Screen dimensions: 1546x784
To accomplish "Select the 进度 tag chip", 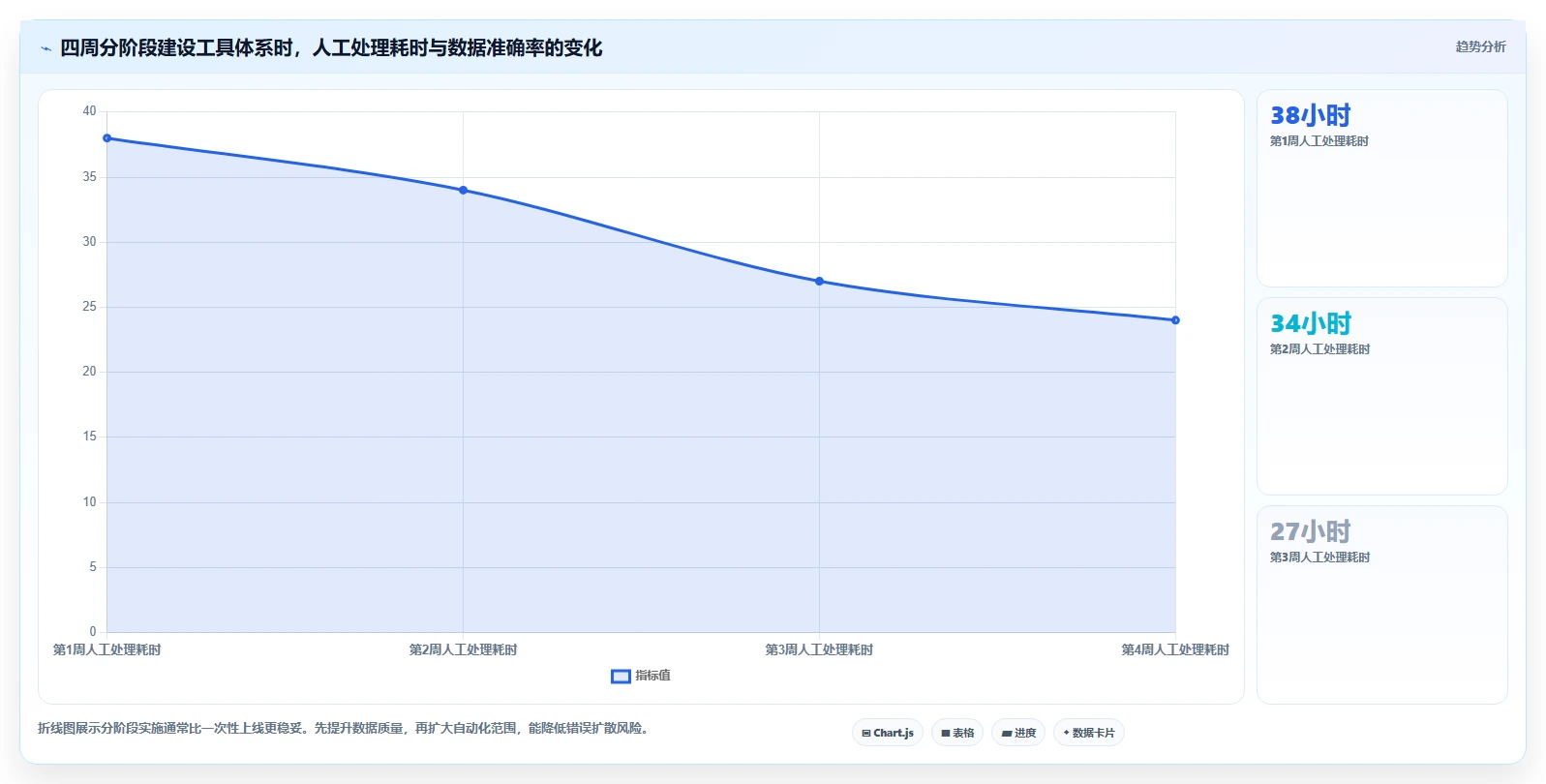I will click(x=1018, y=733).
